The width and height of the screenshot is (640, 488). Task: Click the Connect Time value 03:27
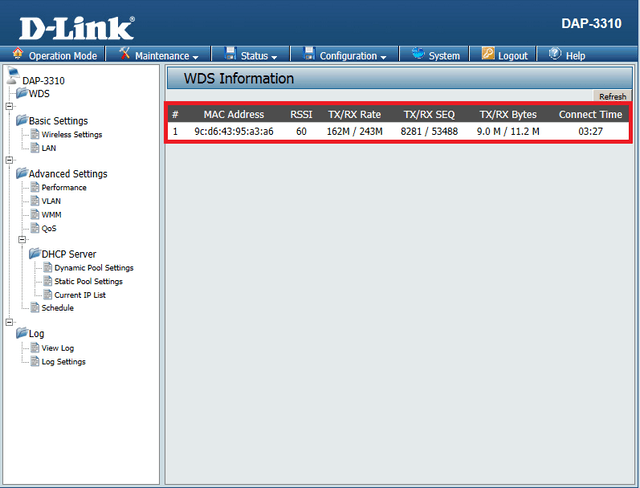(590, 131)
